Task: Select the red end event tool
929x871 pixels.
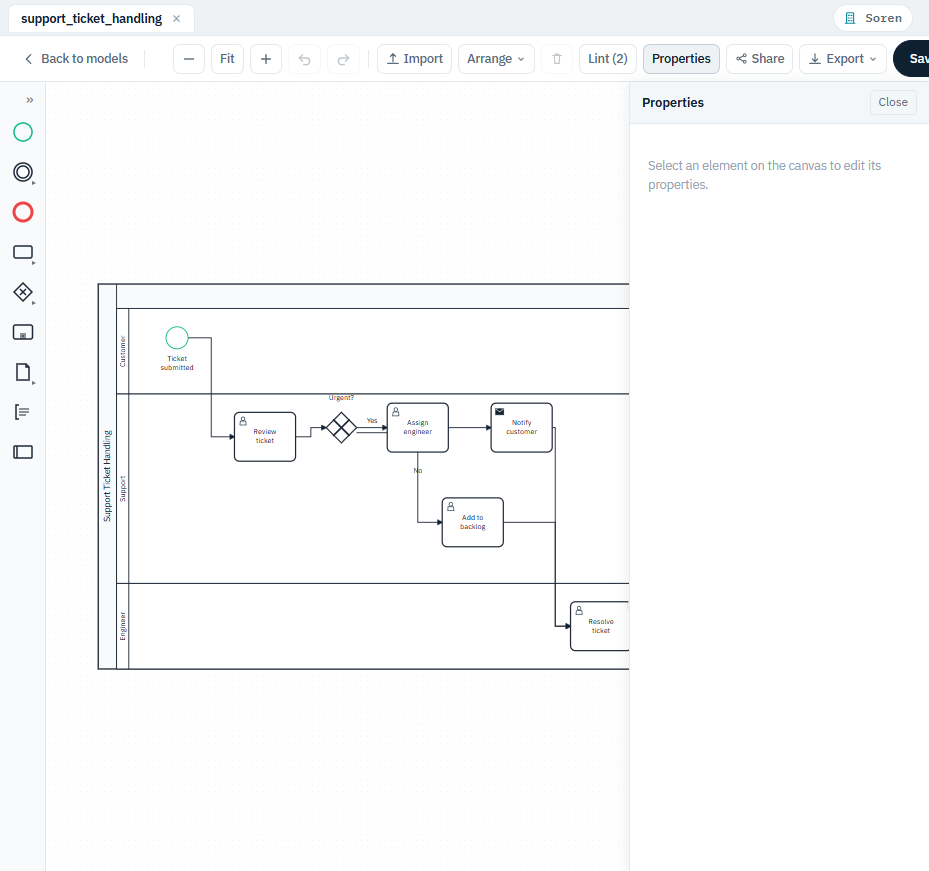Action: click(23, 212)
